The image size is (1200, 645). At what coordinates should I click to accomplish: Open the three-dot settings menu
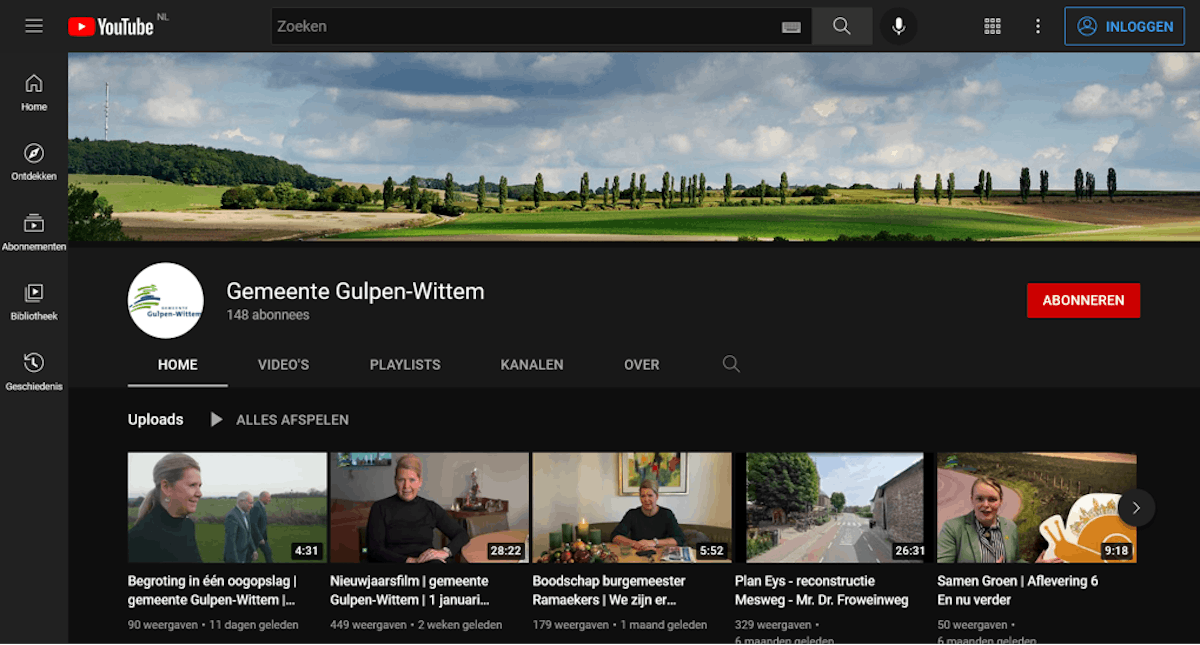1038,26
